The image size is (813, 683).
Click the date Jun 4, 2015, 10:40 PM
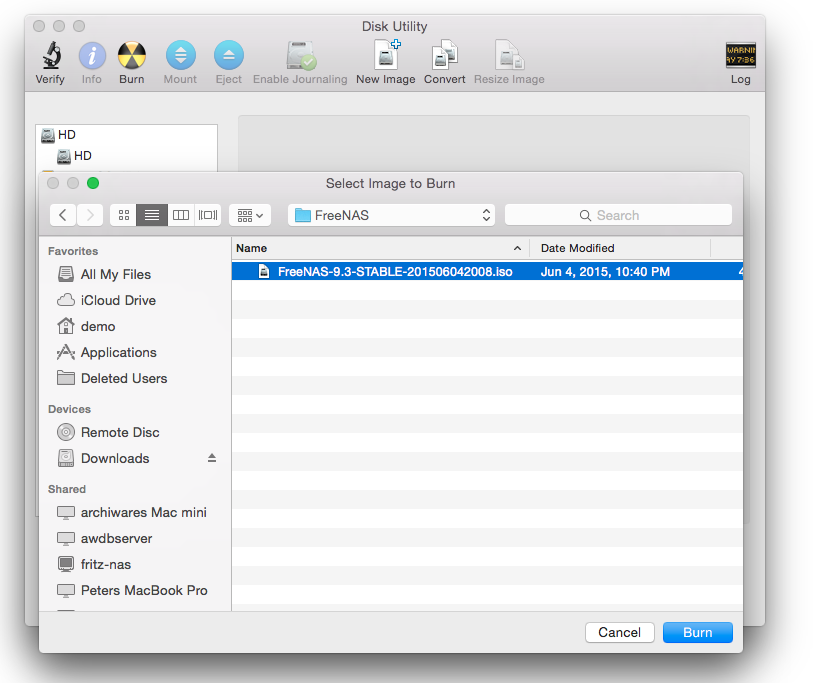tap(605, 272)
